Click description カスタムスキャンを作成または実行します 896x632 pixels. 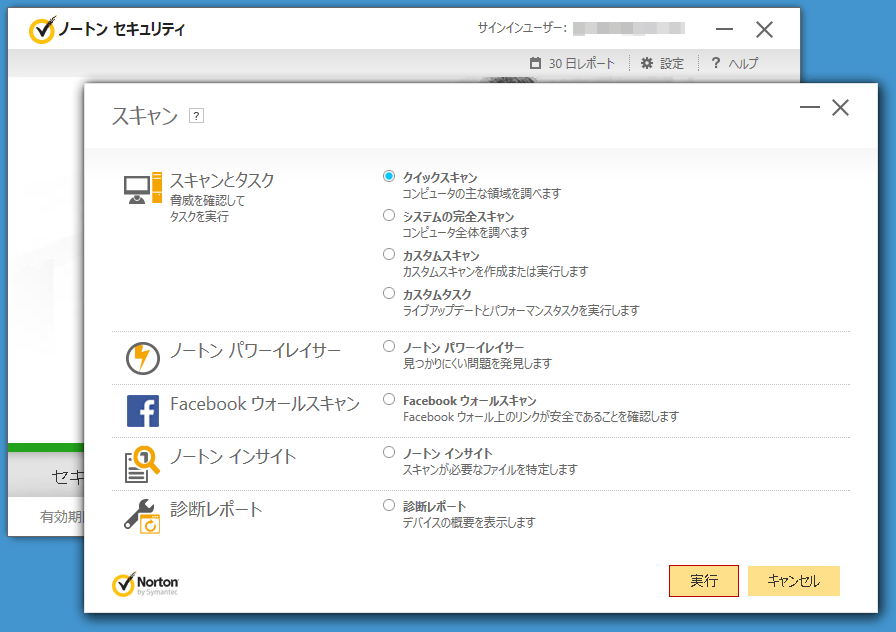[x=495, y=271]
